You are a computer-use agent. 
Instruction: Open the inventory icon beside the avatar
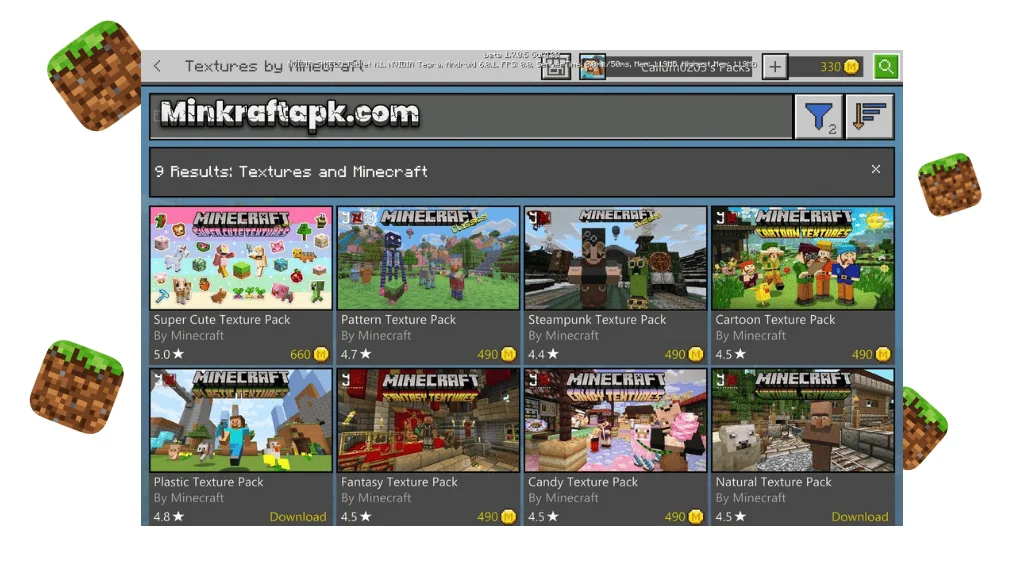[x=556, y=67]
